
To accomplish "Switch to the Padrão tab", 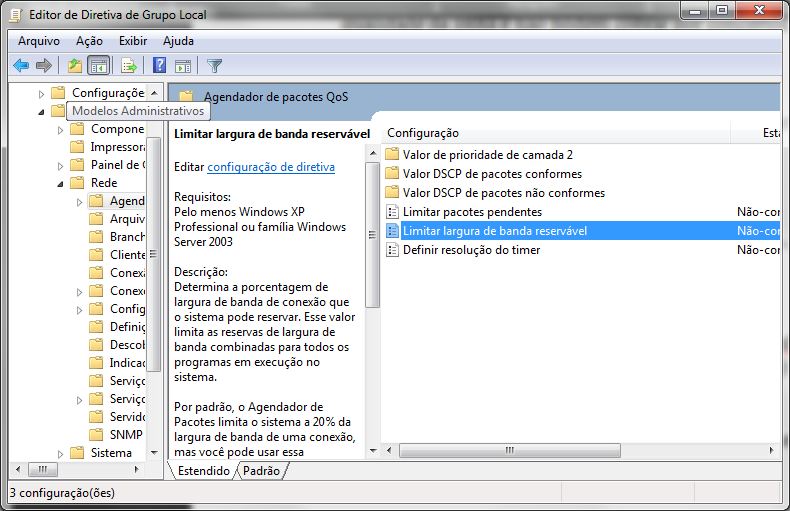I will [261, 471].
